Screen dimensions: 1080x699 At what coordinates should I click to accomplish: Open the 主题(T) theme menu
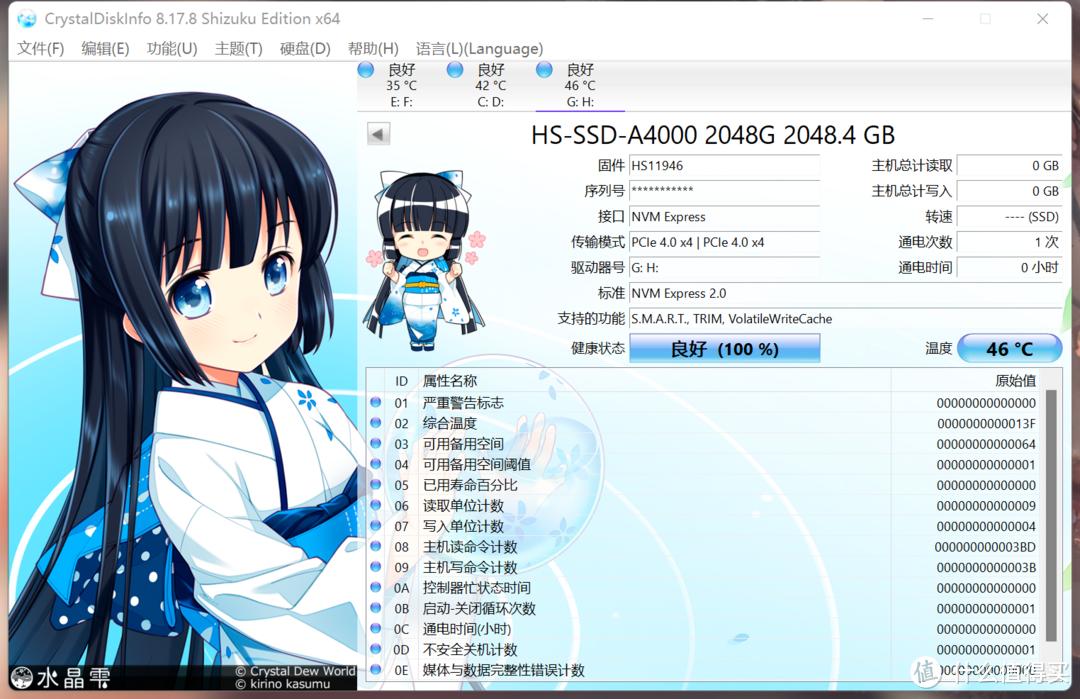coord(238,48)
